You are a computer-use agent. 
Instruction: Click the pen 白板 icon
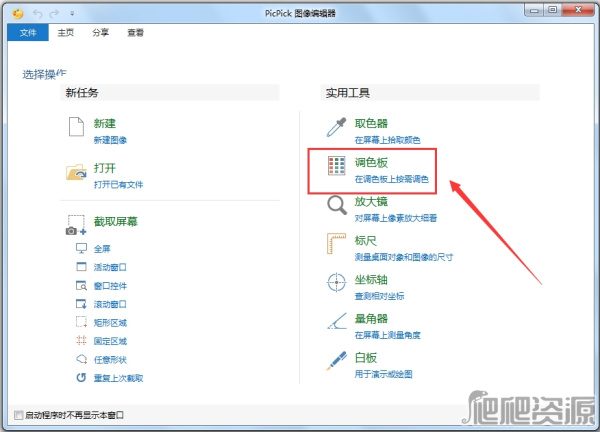(x=336, y=360)
